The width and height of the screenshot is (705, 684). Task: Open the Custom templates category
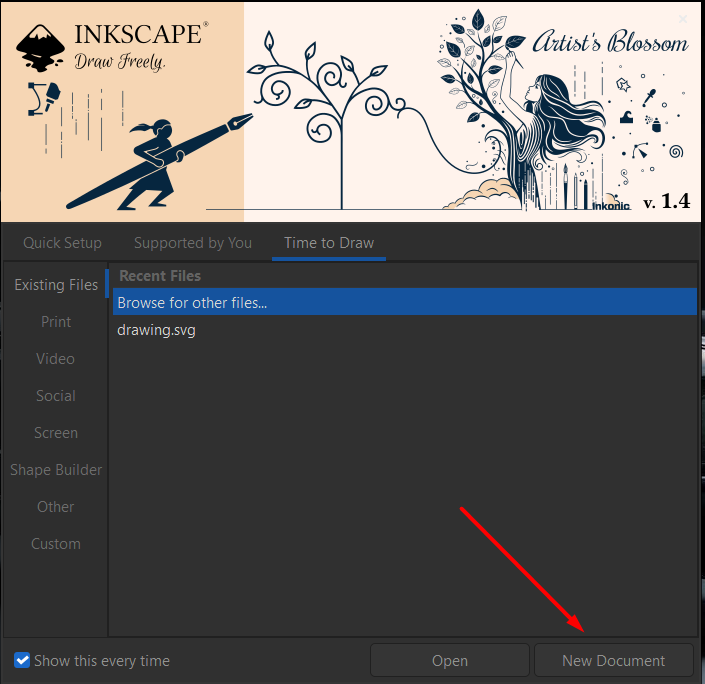click(x=56, y=544)
